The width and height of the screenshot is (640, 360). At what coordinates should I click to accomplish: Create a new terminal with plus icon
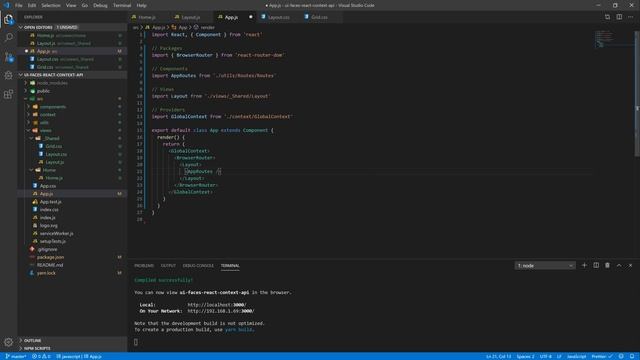tap(584, 265)
